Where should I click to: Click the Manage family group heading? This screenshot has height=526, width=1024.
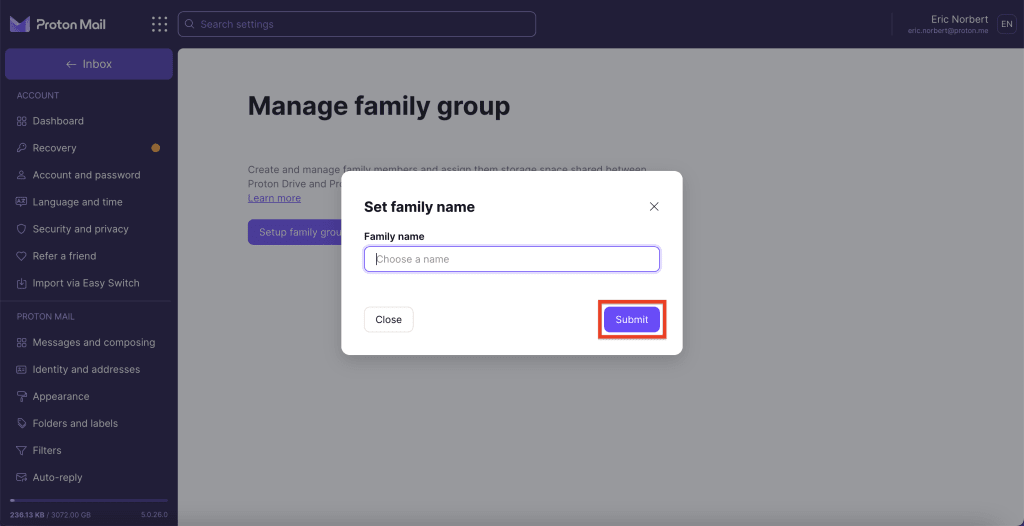pos(379,106)
